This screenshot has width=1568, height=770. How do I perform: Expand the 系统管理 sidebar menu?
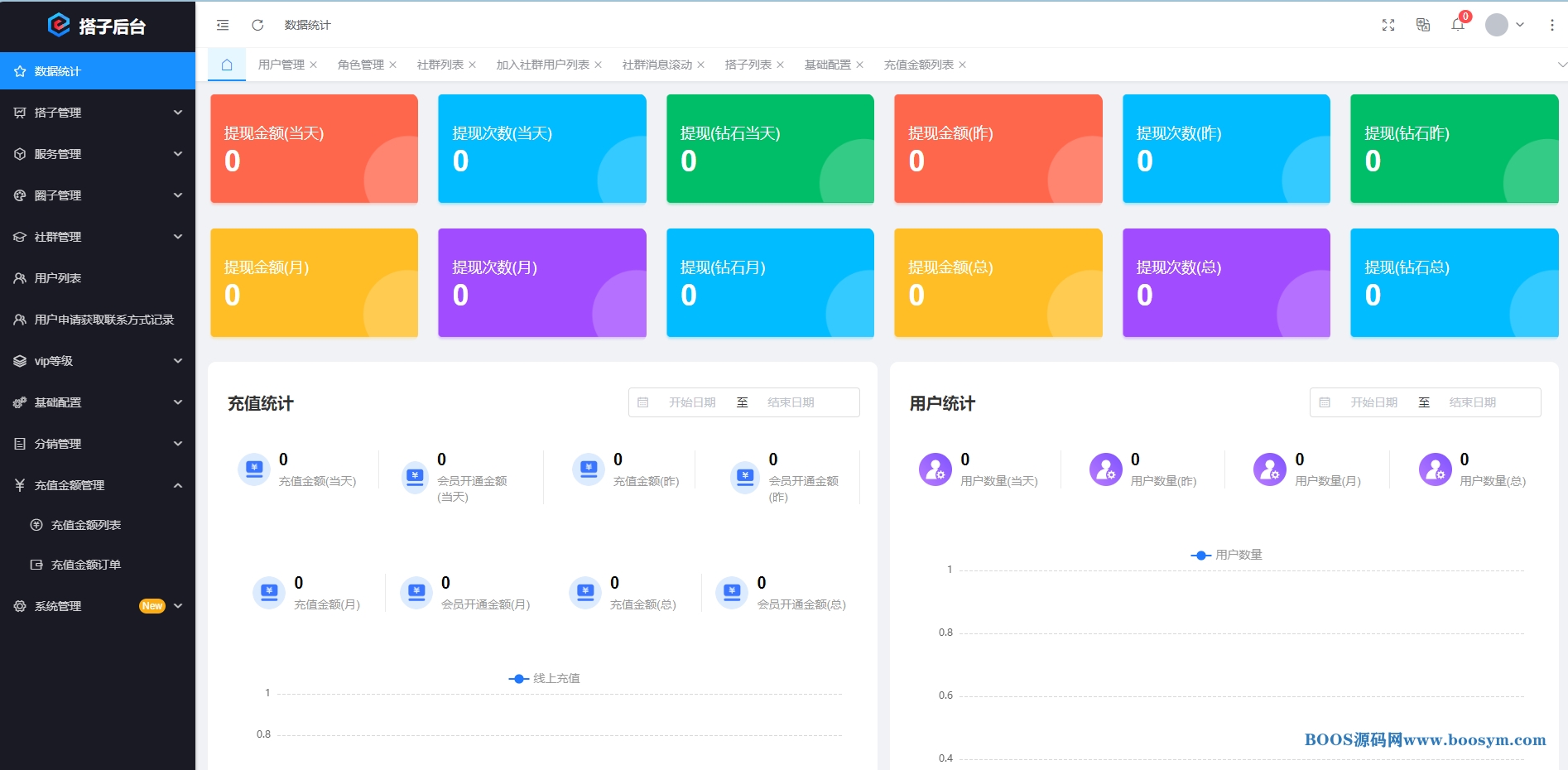(98, 606)
